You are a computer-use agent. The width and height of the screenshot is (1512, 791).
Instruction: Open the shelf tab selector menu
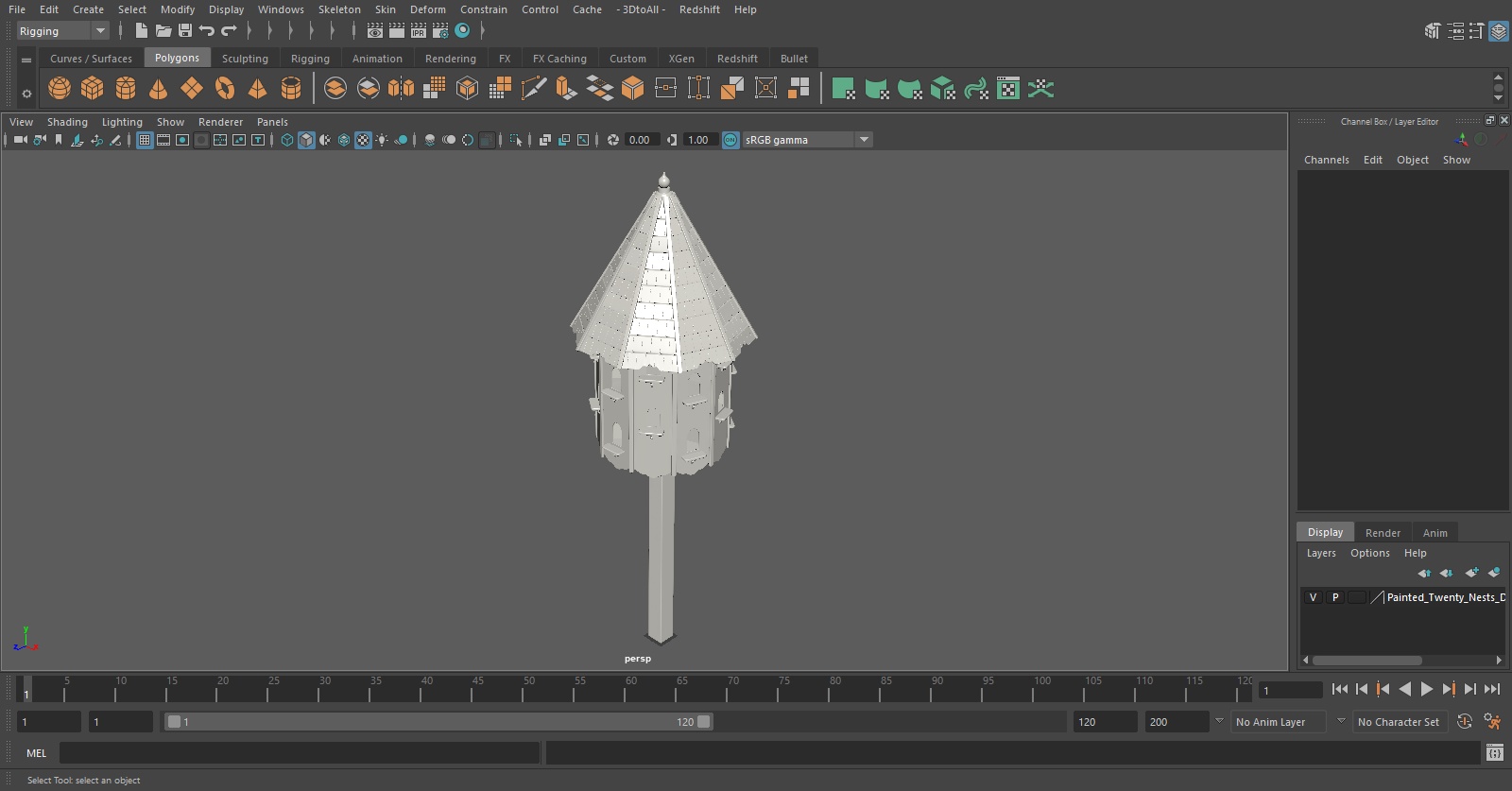point(26,60)
